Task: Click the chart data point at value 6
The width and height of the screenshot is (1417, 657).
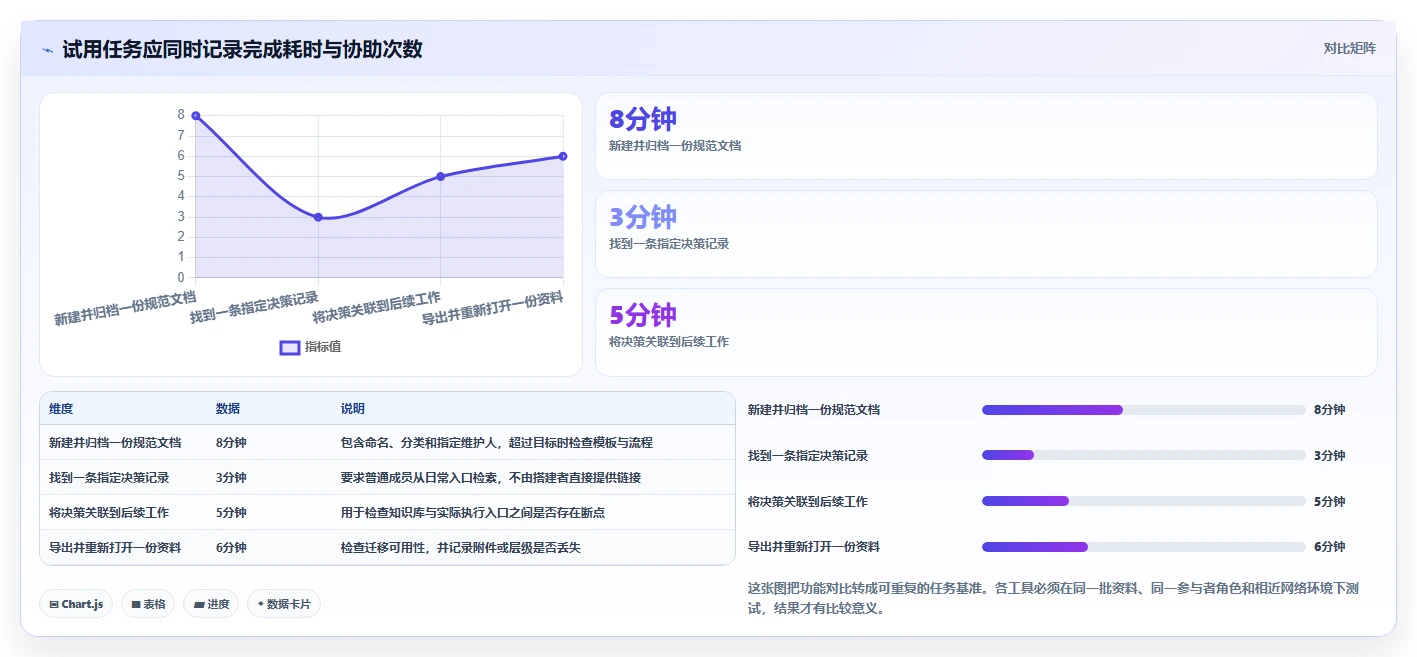Action: click(x=563, y=156)
